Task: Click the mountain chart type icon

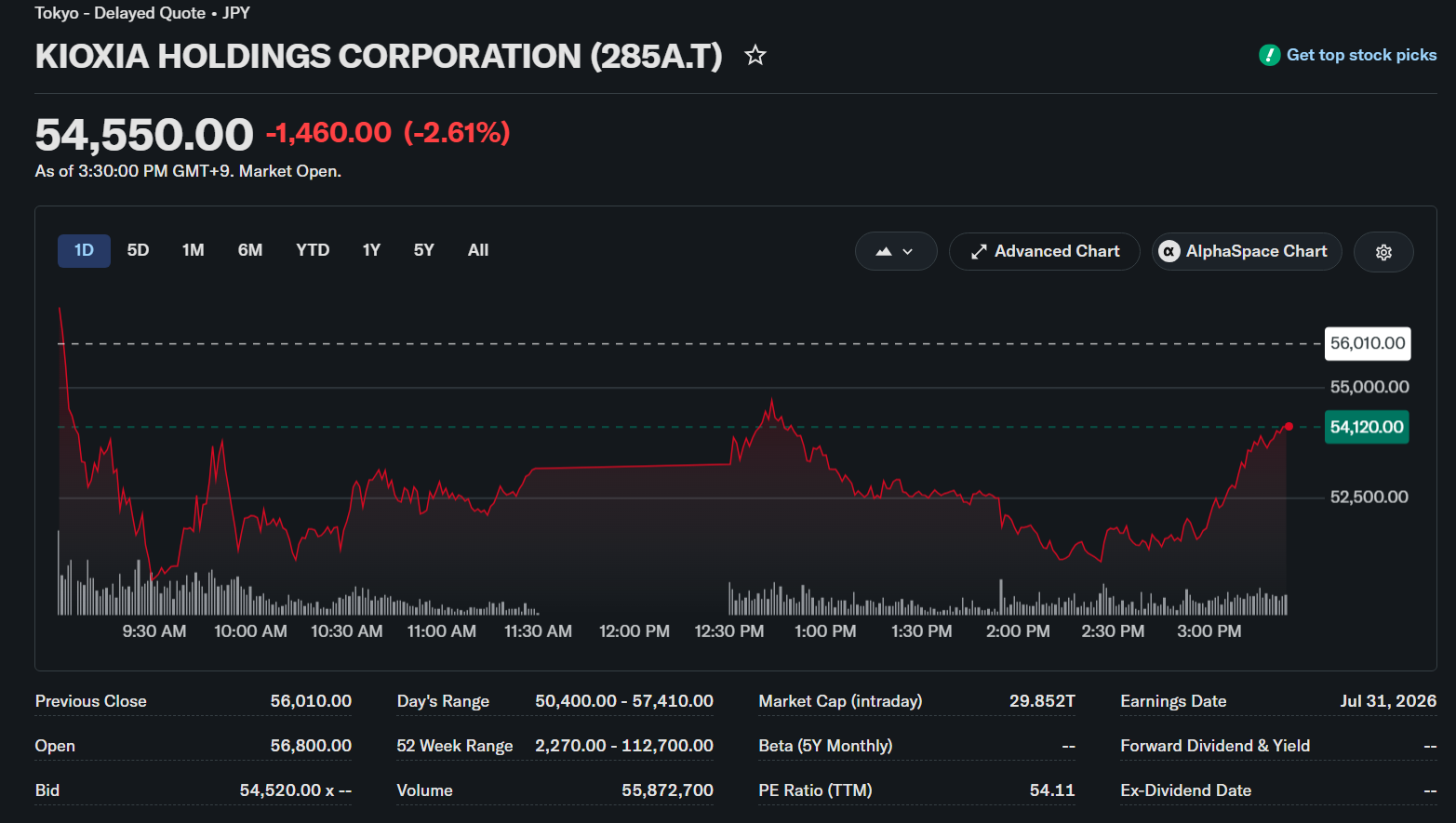Action: [884, 251]
